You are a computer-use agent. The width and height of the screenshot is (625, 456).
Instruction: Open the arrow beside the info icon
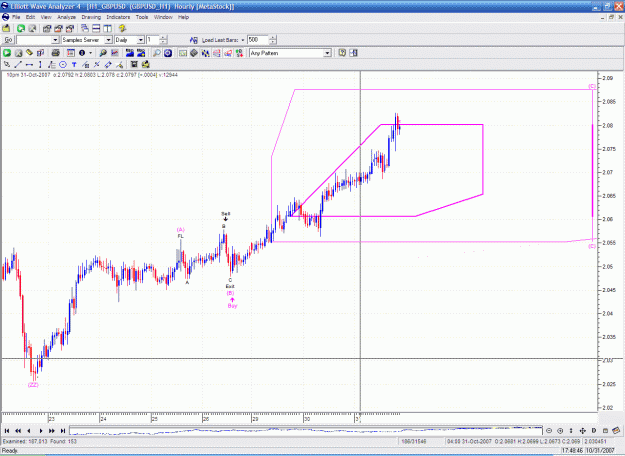[90, 53]
